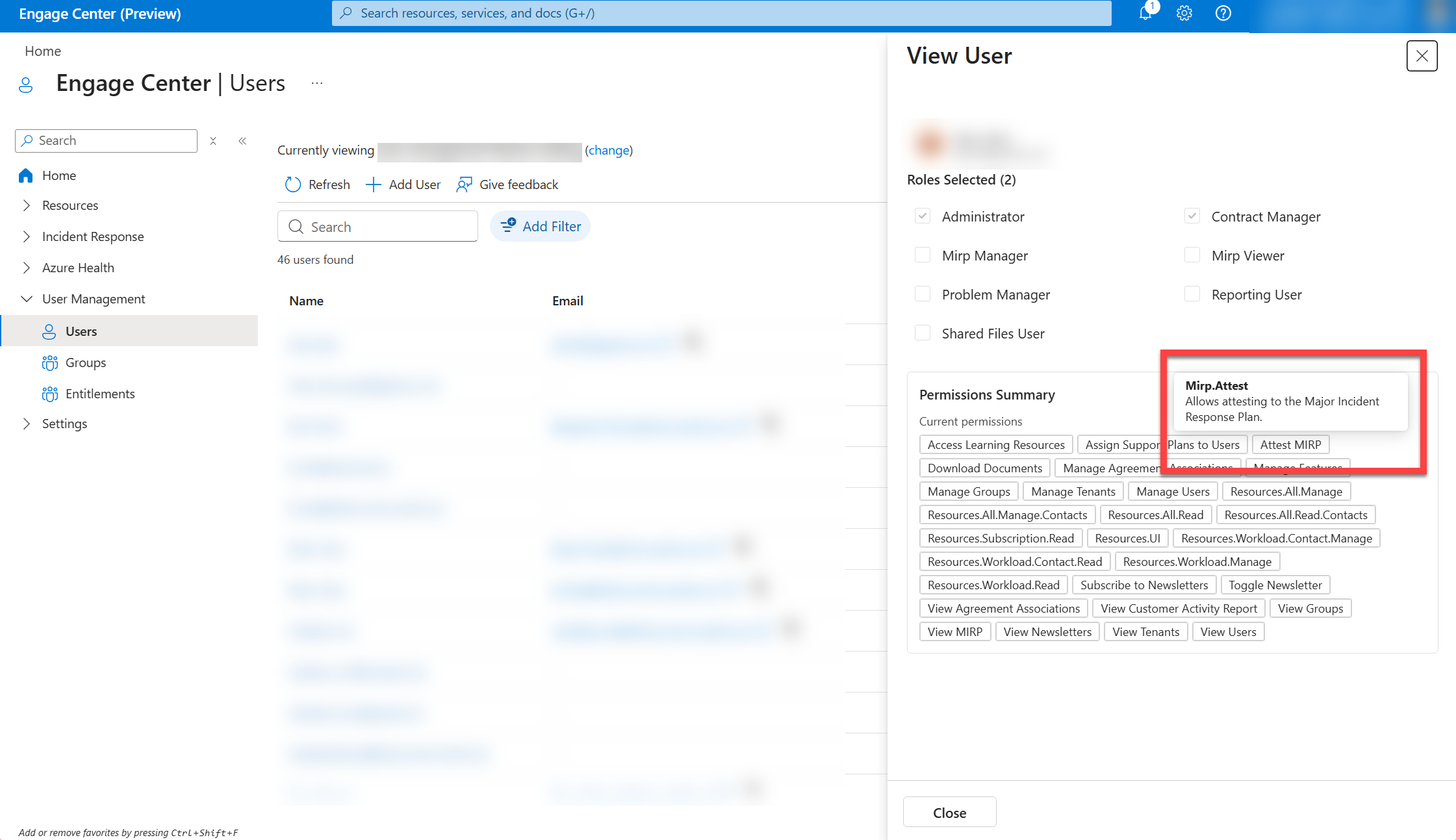
Task: Click the users list Search field
Action: point(377,226)
